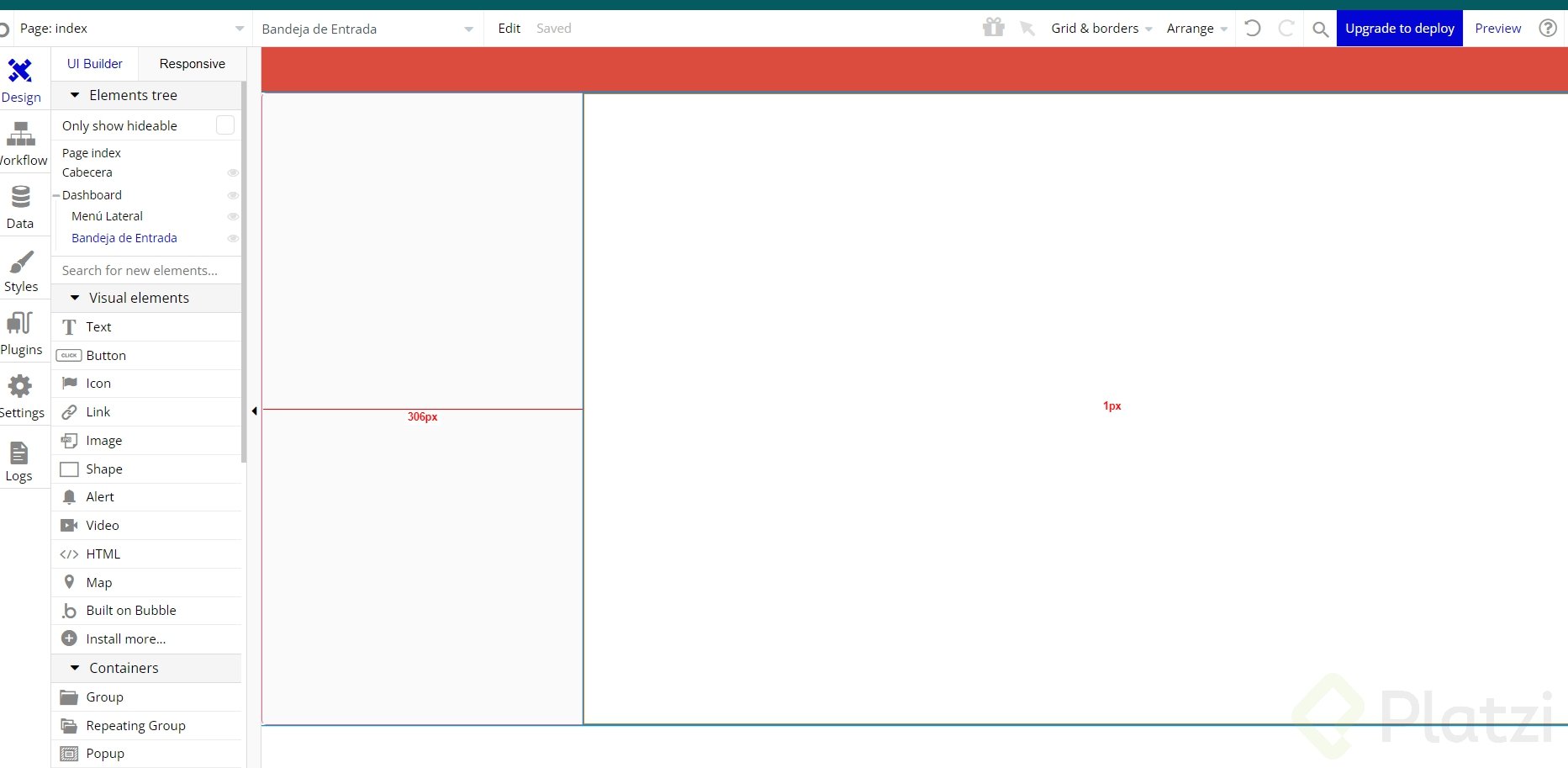Select the Icon element
Image resolution: width=1568 pixels, height=768 pixels.
(147, 384)
